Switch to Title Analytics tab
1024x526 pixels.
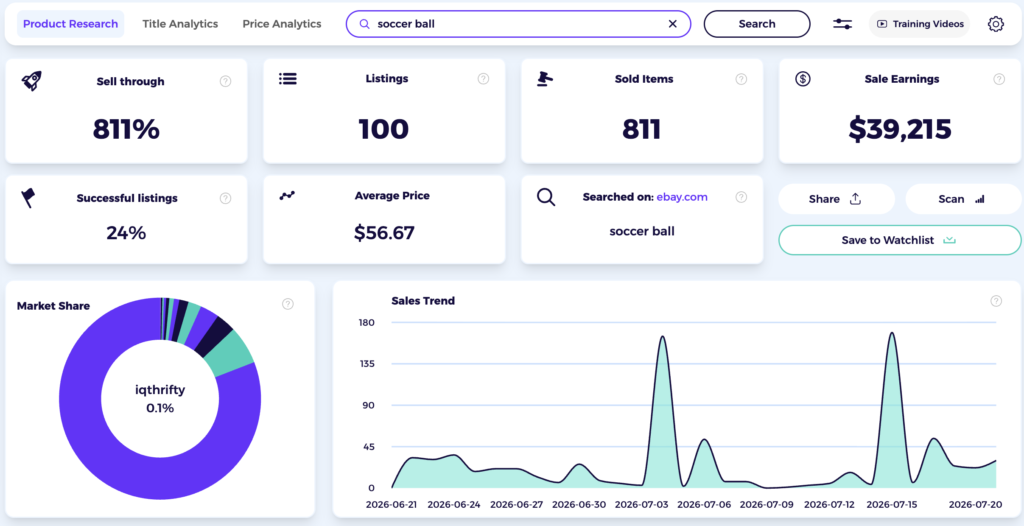pos(180,24)
